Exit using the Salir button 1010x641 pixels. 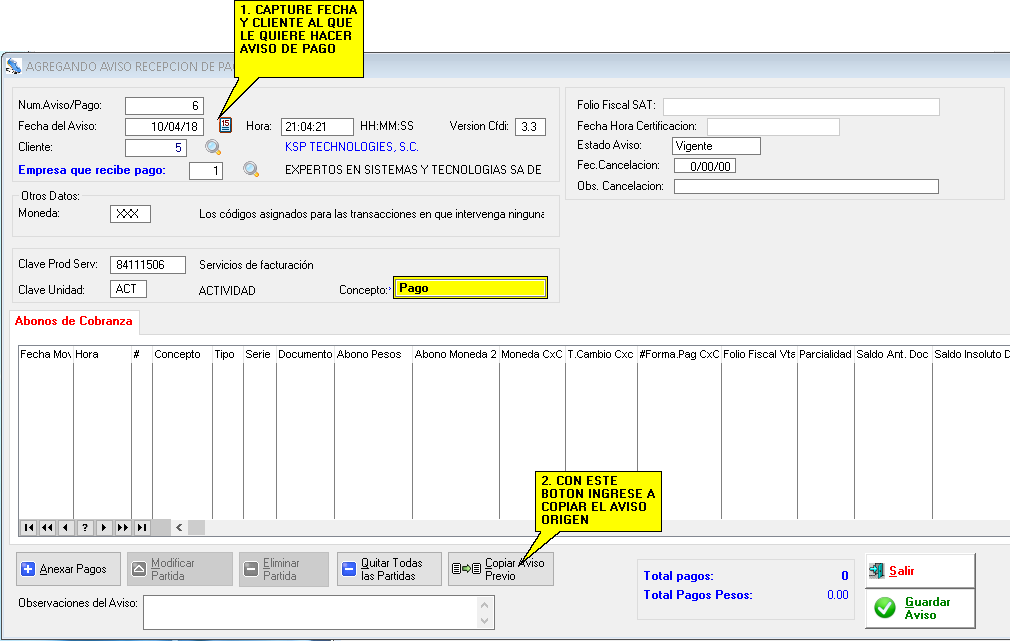tap(920, 571)
